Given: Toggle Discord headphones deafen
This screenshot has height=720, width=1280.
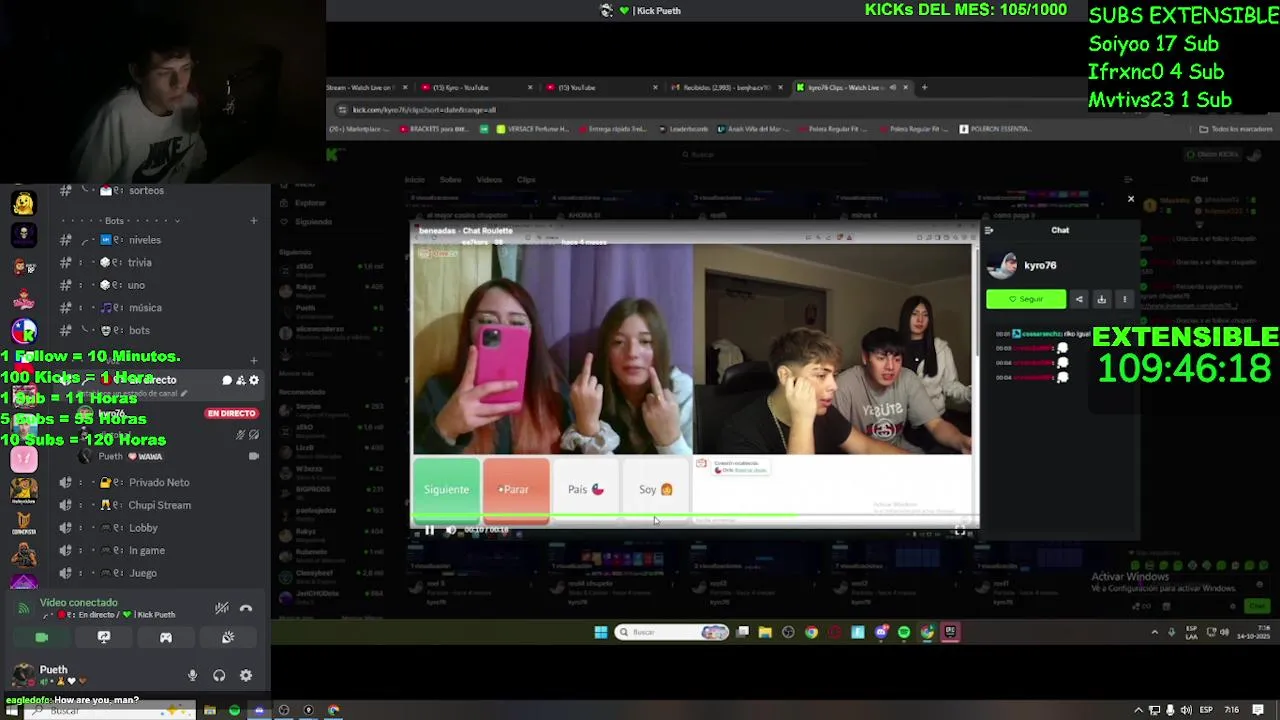Looking at the screenshot, I should [x=219, y=676].
